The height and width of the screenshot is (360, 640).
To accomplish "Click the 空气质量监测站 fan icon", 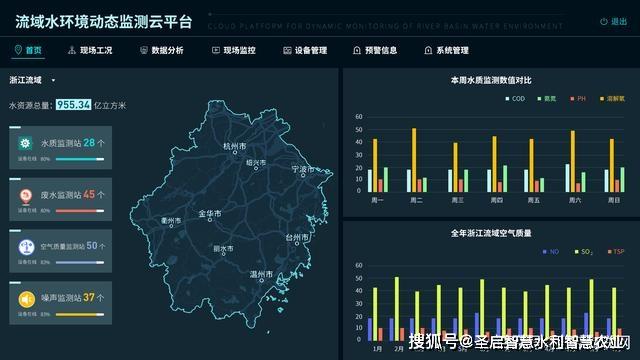I will pos(26,247).
